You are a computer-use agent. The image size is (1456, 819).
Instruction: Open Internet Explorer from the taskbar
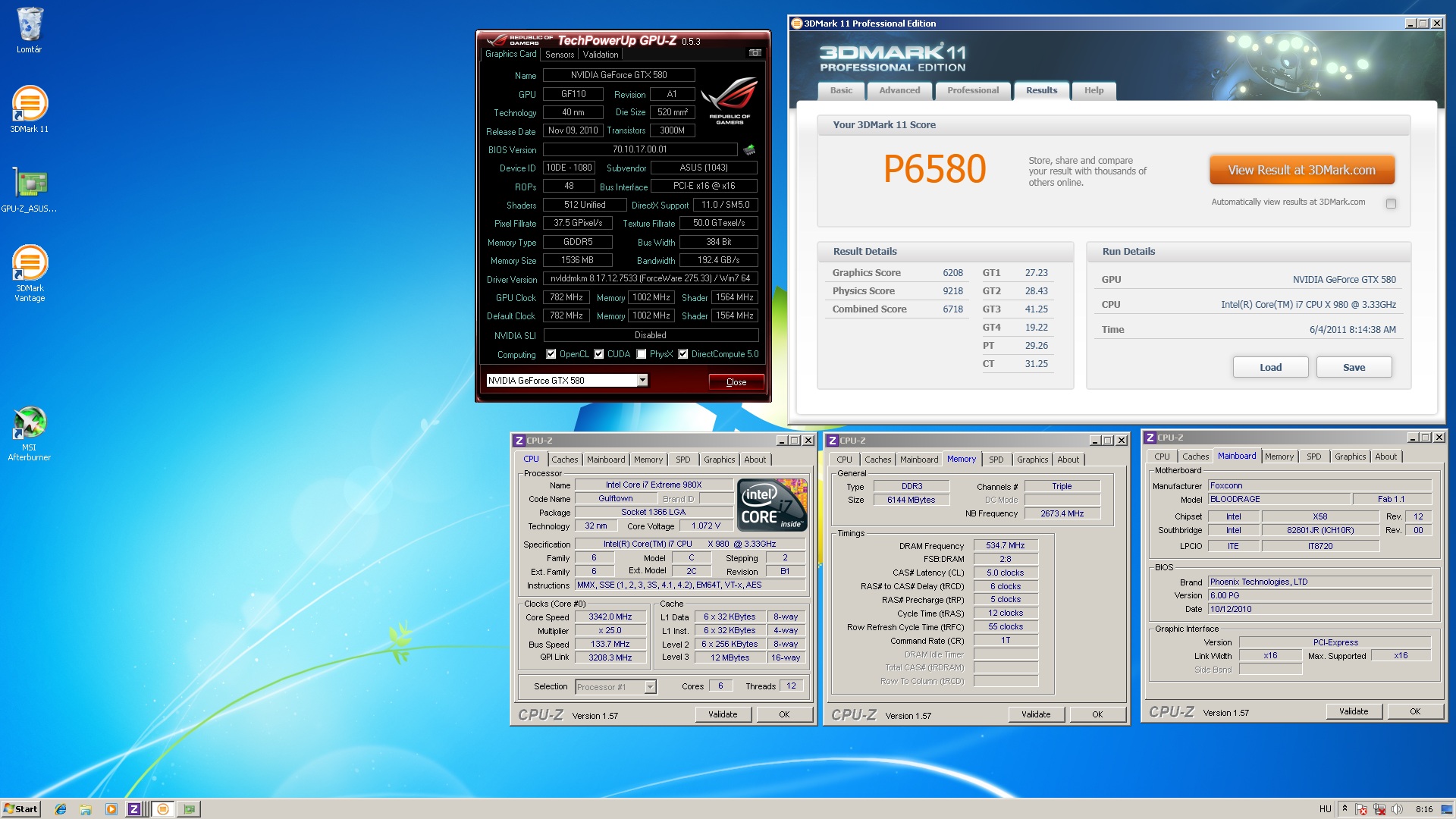click(61, 809)
